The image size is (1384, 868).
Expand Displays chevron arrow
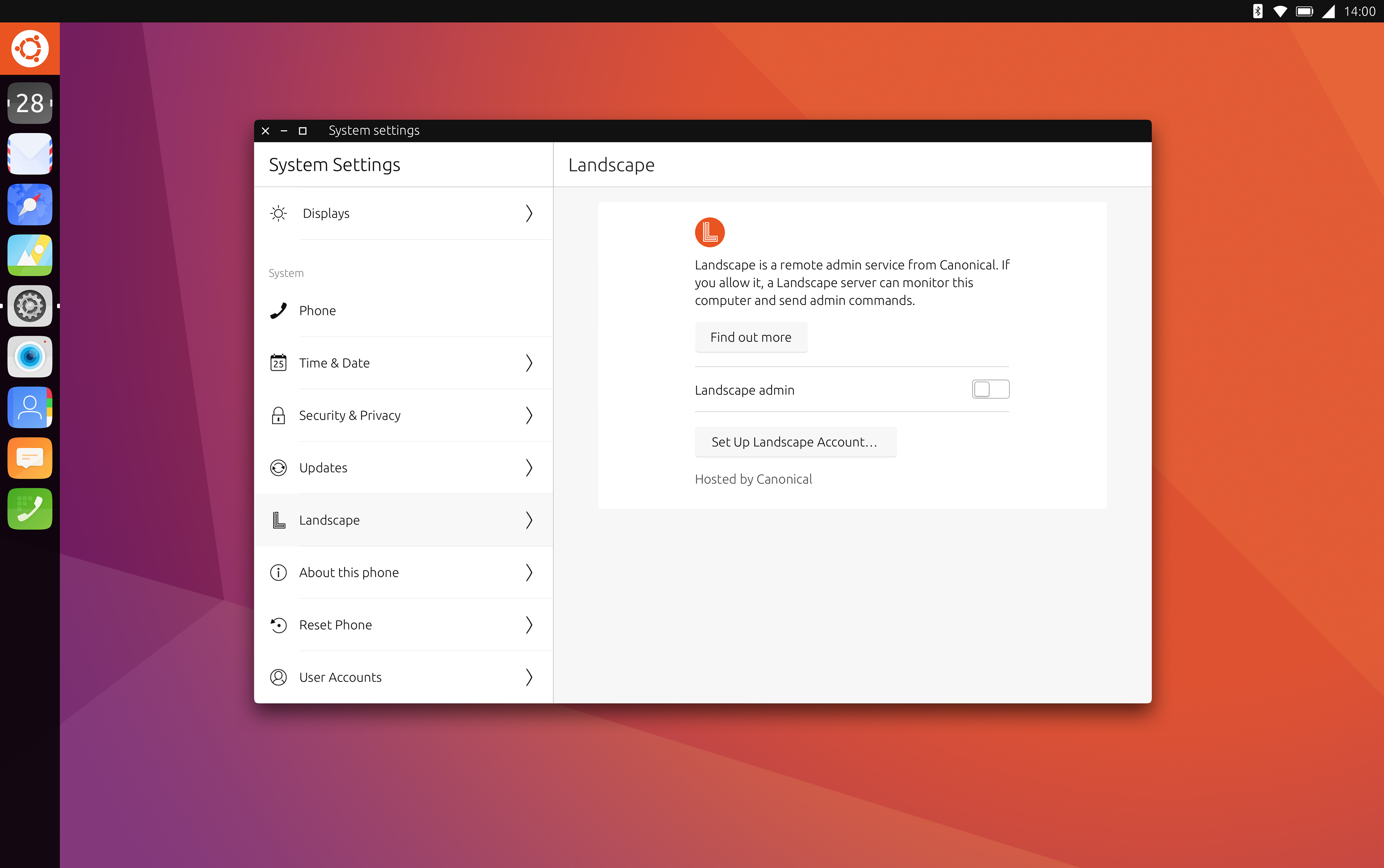click(x=529, y=213)
